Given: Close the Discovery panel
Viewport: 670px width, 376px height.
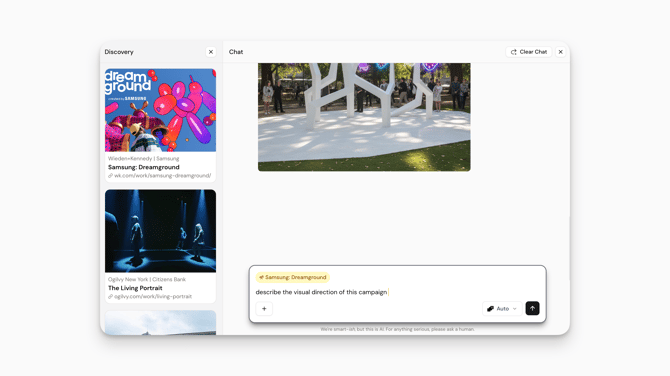Looking at the screenshot, I should [211, 52].
